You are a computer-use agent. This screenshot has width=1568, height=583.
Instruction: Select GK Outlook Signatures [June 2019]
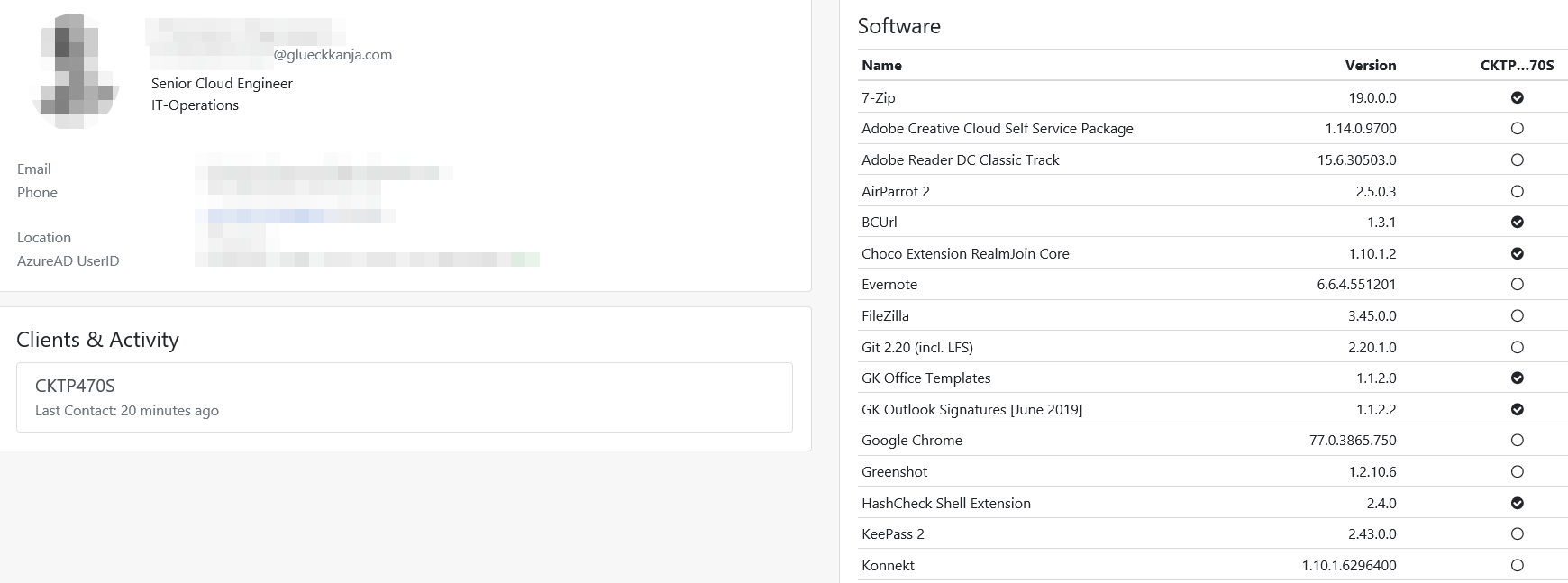(972, 409)
